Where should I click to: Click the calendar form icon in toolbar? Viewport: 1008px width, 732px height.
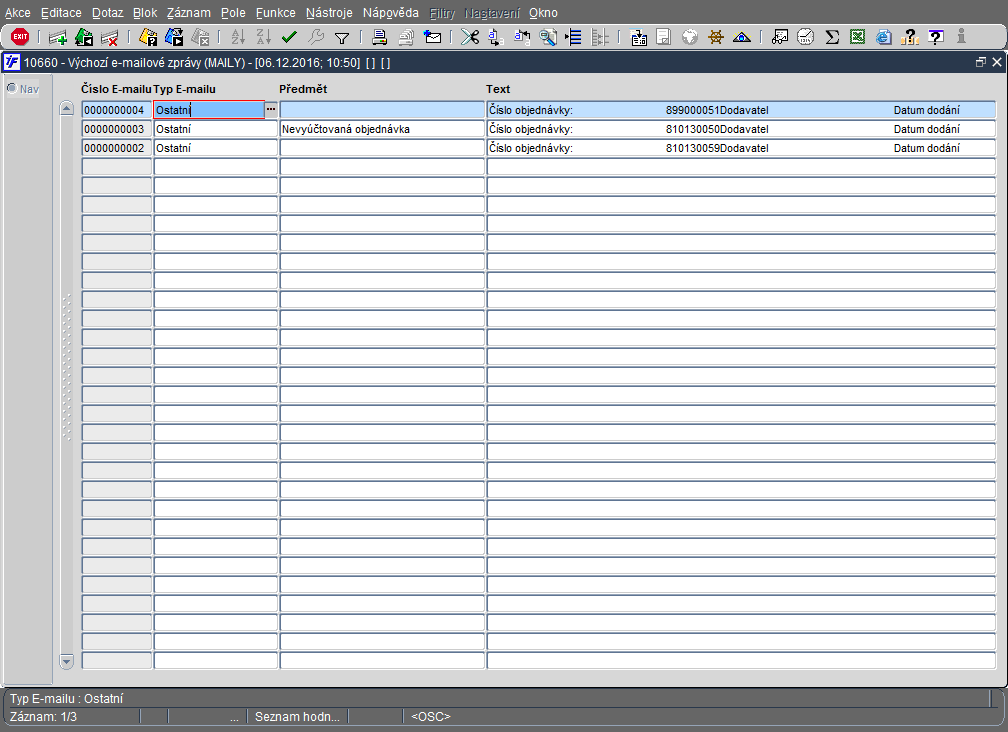(x=638, y=37)
